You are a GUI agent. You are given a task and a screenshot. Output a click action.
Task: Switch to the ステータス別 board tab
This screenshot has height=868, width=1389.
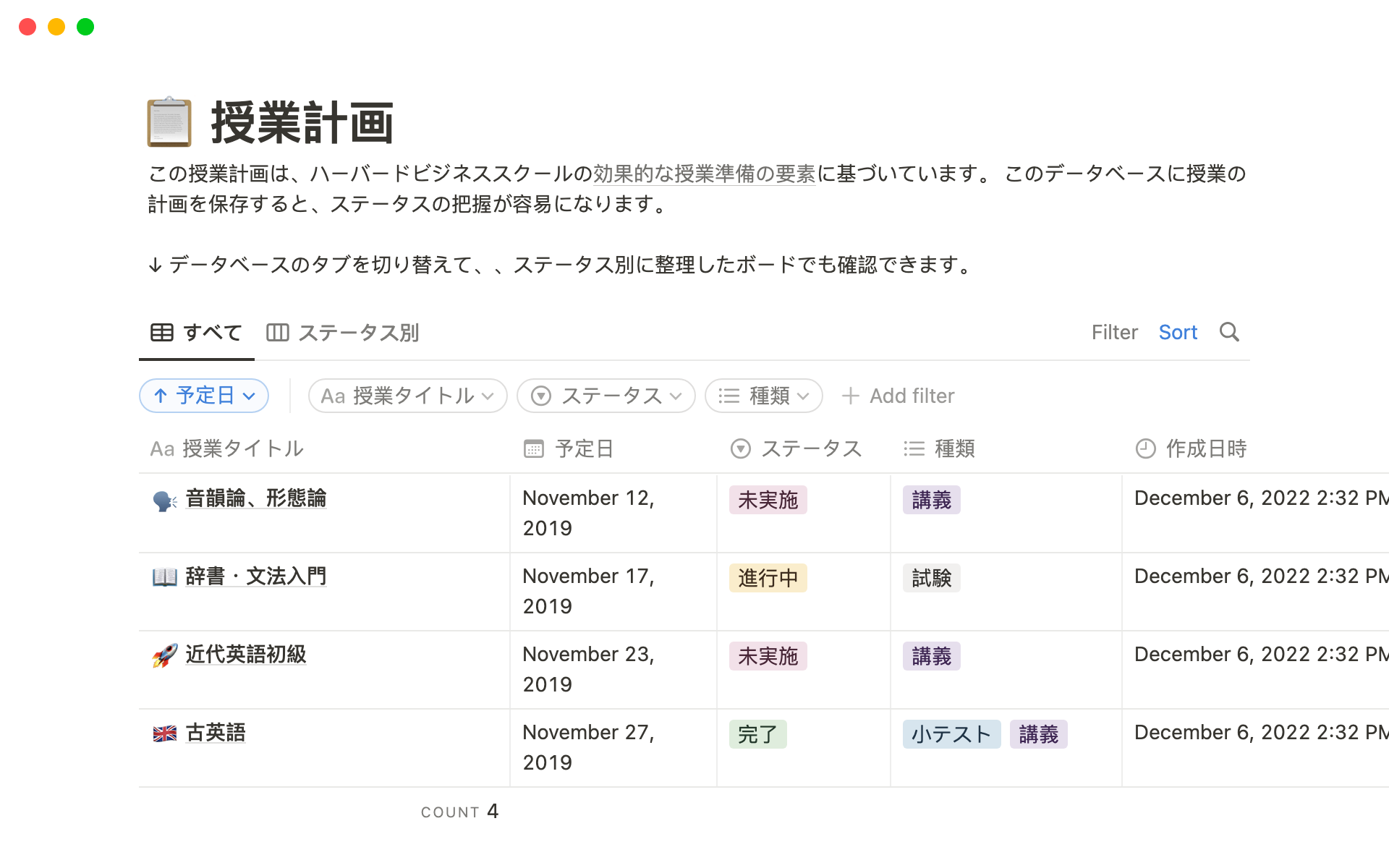click(x=343, y=333)
